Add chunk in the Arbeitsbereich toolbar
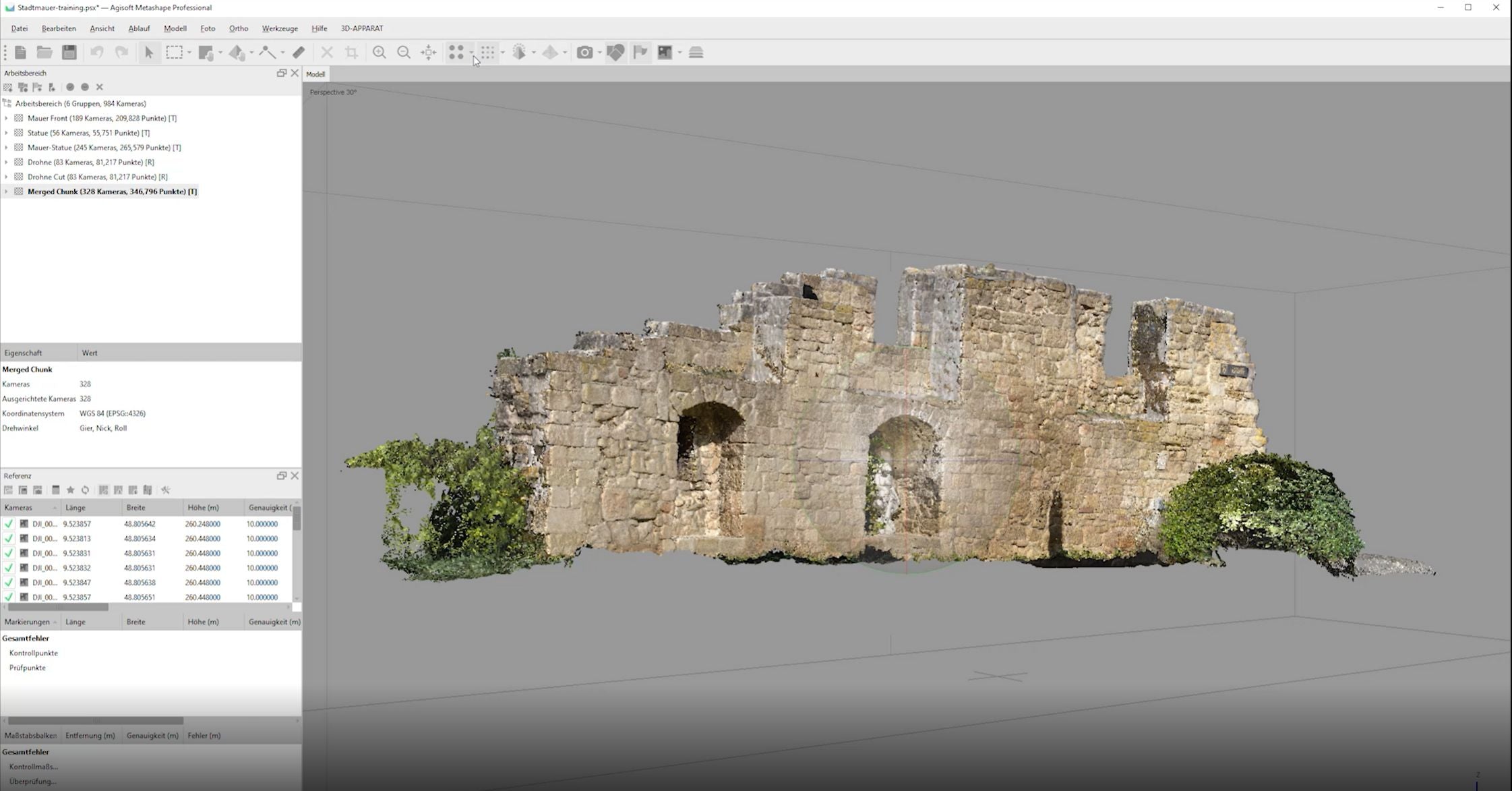This screenshot has height=791, width=1512. [8, 87]
